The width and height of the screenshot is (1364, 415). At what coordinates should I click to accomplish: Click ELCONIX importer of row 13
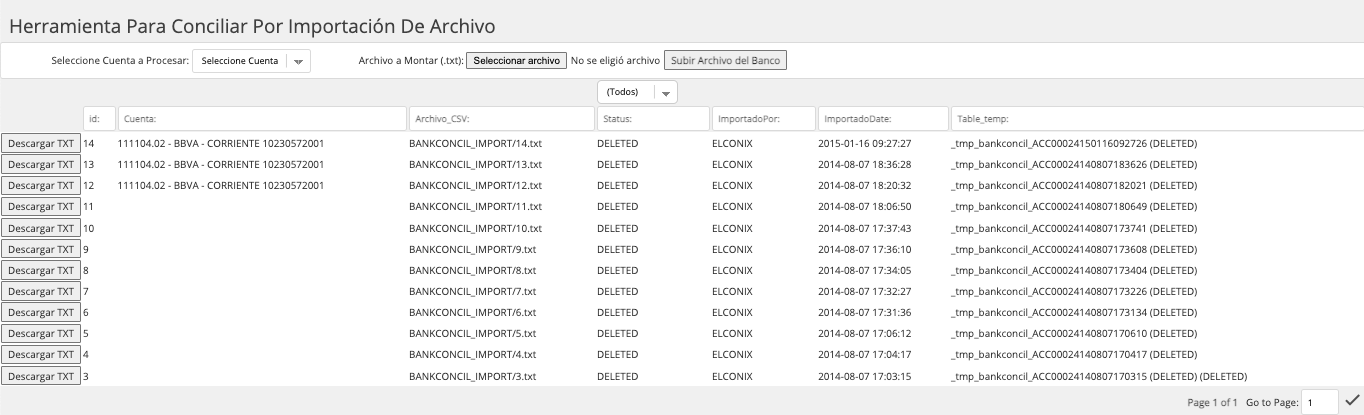[732, 165]
